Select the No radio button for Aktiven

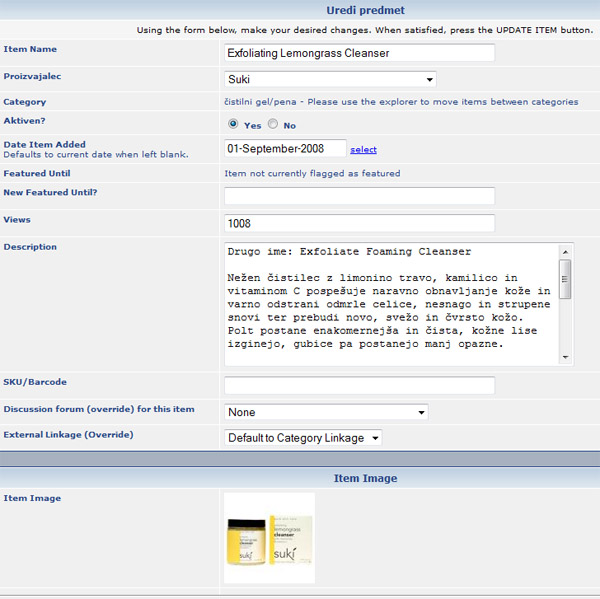pos(272,124)
